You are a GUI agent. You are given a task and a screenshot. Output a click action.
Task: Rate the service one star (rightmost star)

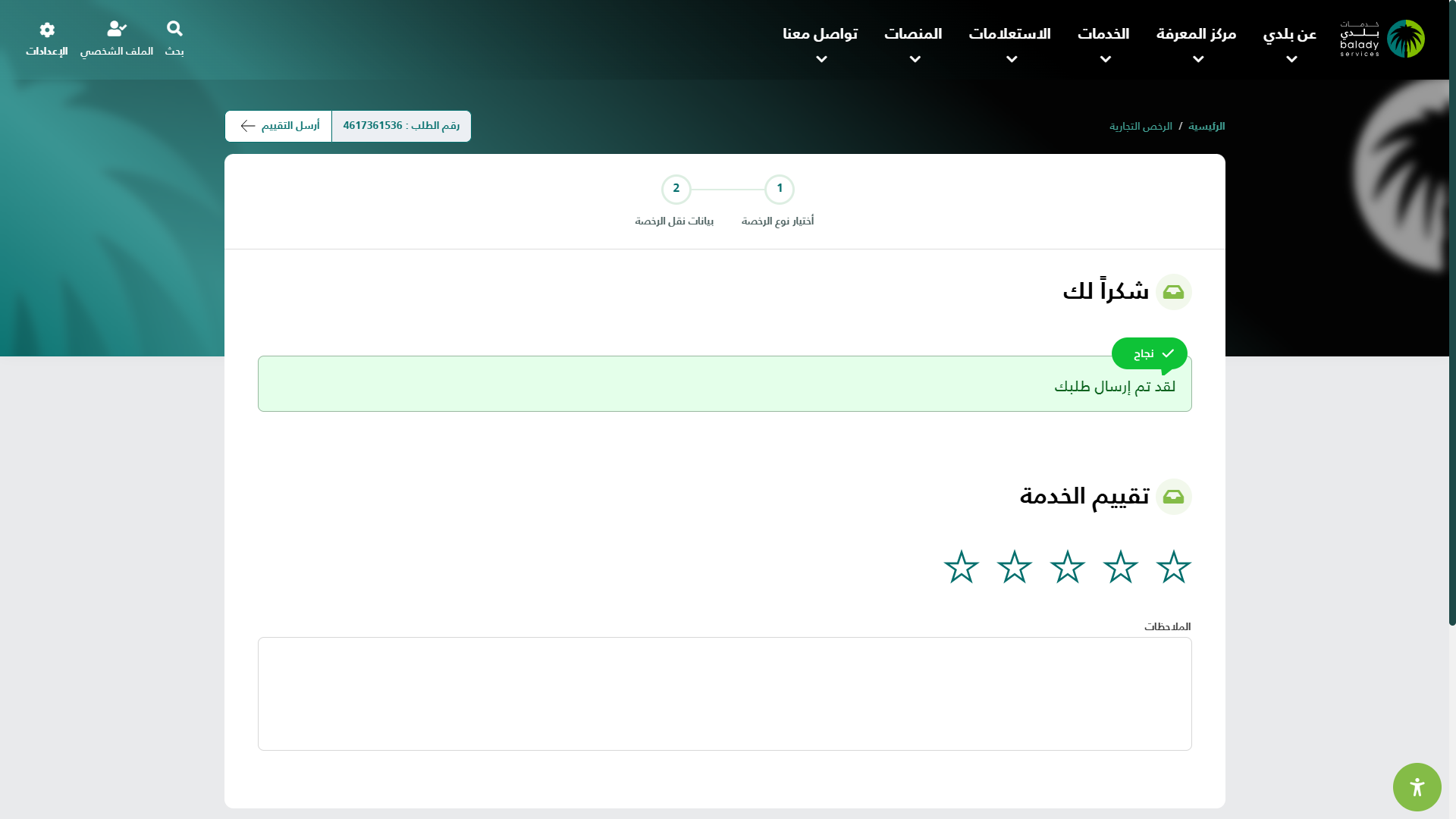1173,567
